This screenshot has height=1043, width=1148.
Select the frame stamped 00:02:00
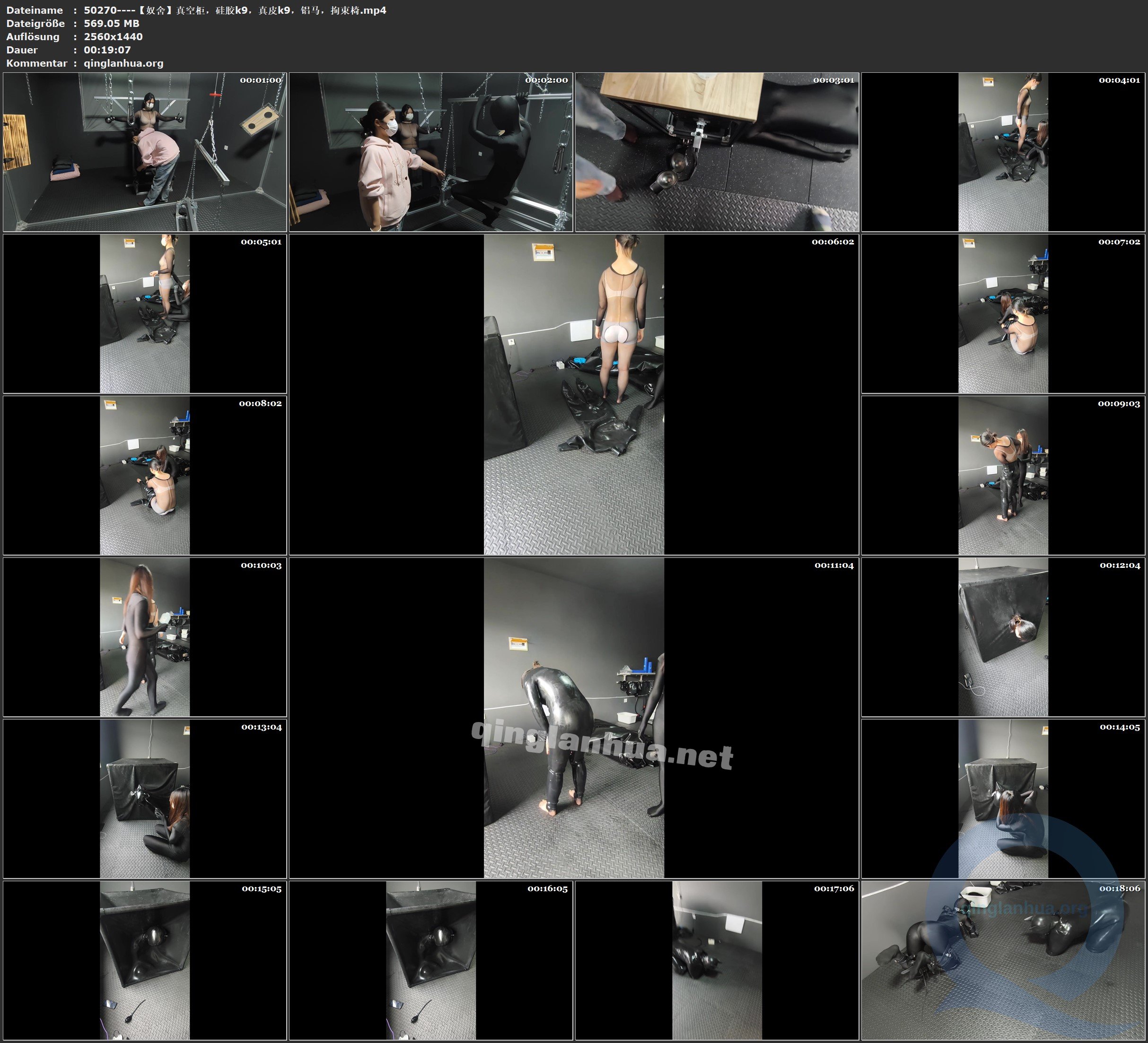pos(431,152)
